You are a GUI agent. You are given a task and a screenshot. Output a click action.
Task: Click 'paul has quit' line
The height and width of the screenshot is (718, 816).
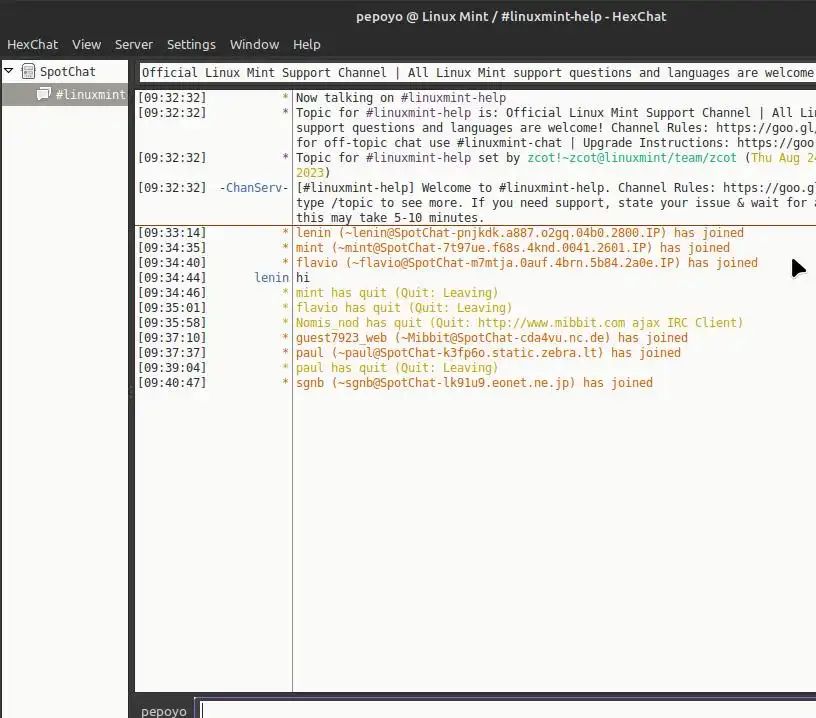(x=397, y=368)
